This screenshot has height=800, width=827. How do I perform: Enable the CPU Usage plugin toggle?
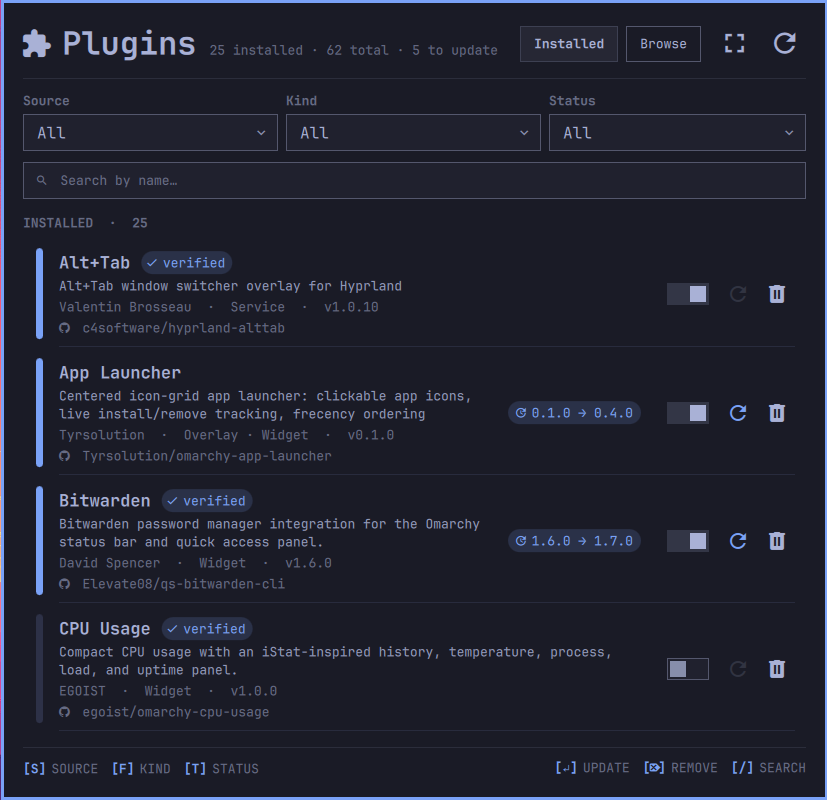[x=687, y=669]
